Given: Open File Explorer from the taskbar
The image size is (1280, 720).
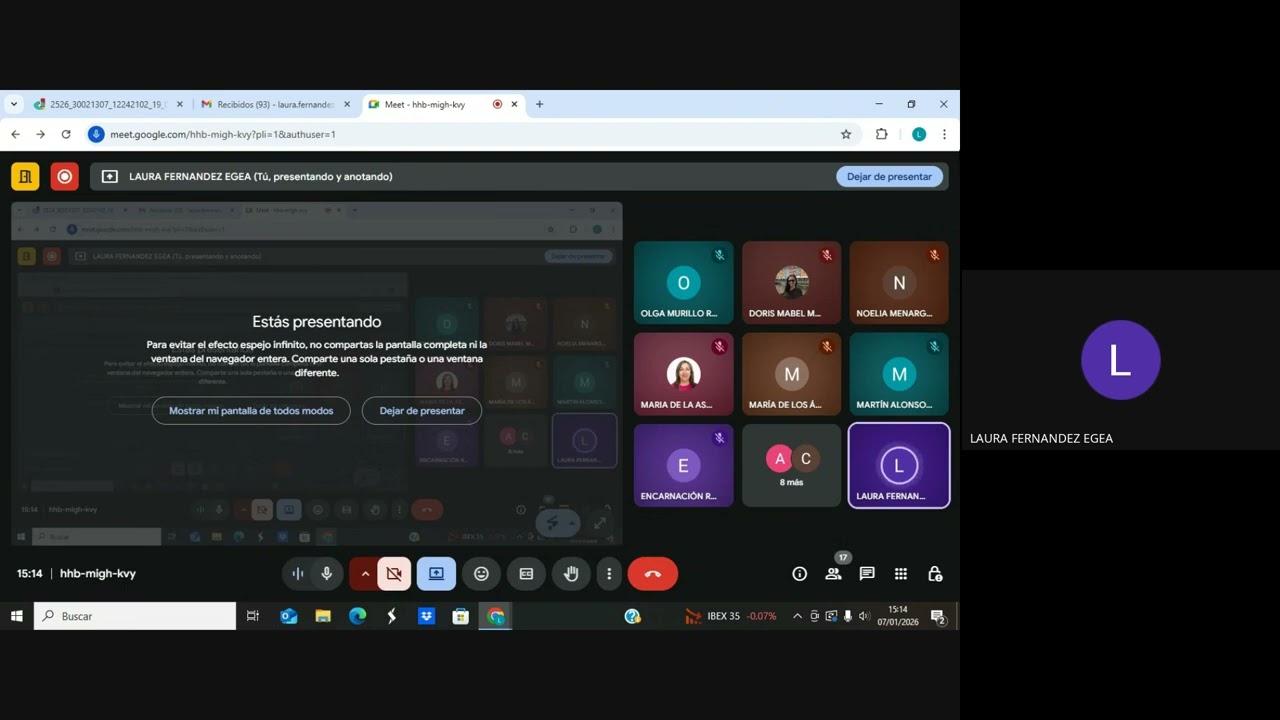Looking at the screenshot, I should (x=323, y=616).
